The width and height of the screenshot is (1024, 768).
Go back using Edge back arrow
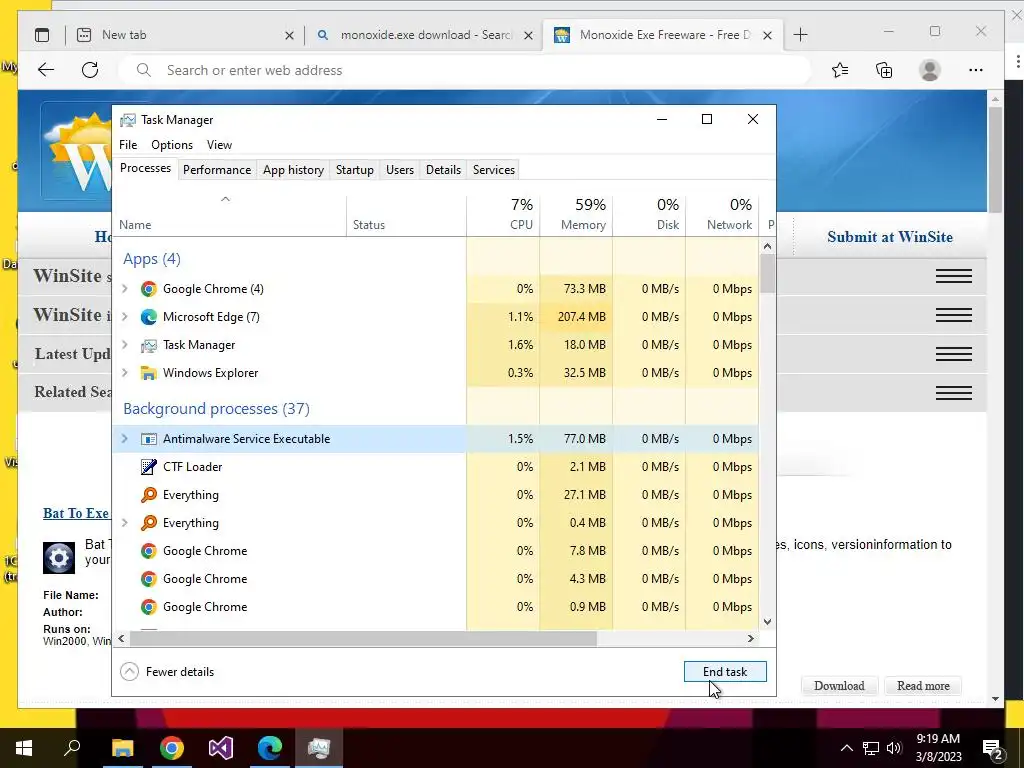[46, 70]
